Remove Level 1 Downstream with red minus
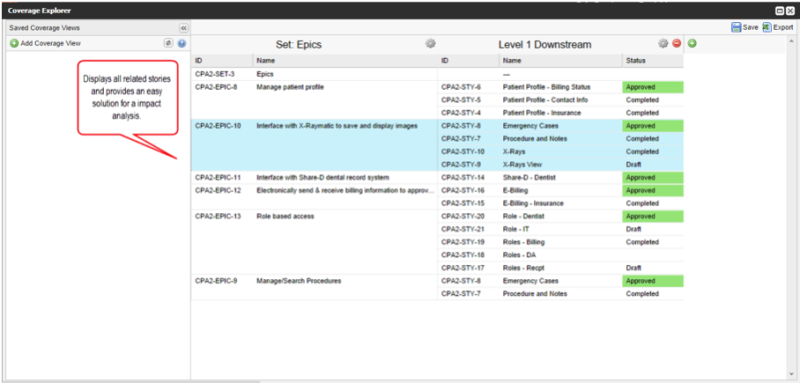The image size is (800, 383). coord(677,44)
